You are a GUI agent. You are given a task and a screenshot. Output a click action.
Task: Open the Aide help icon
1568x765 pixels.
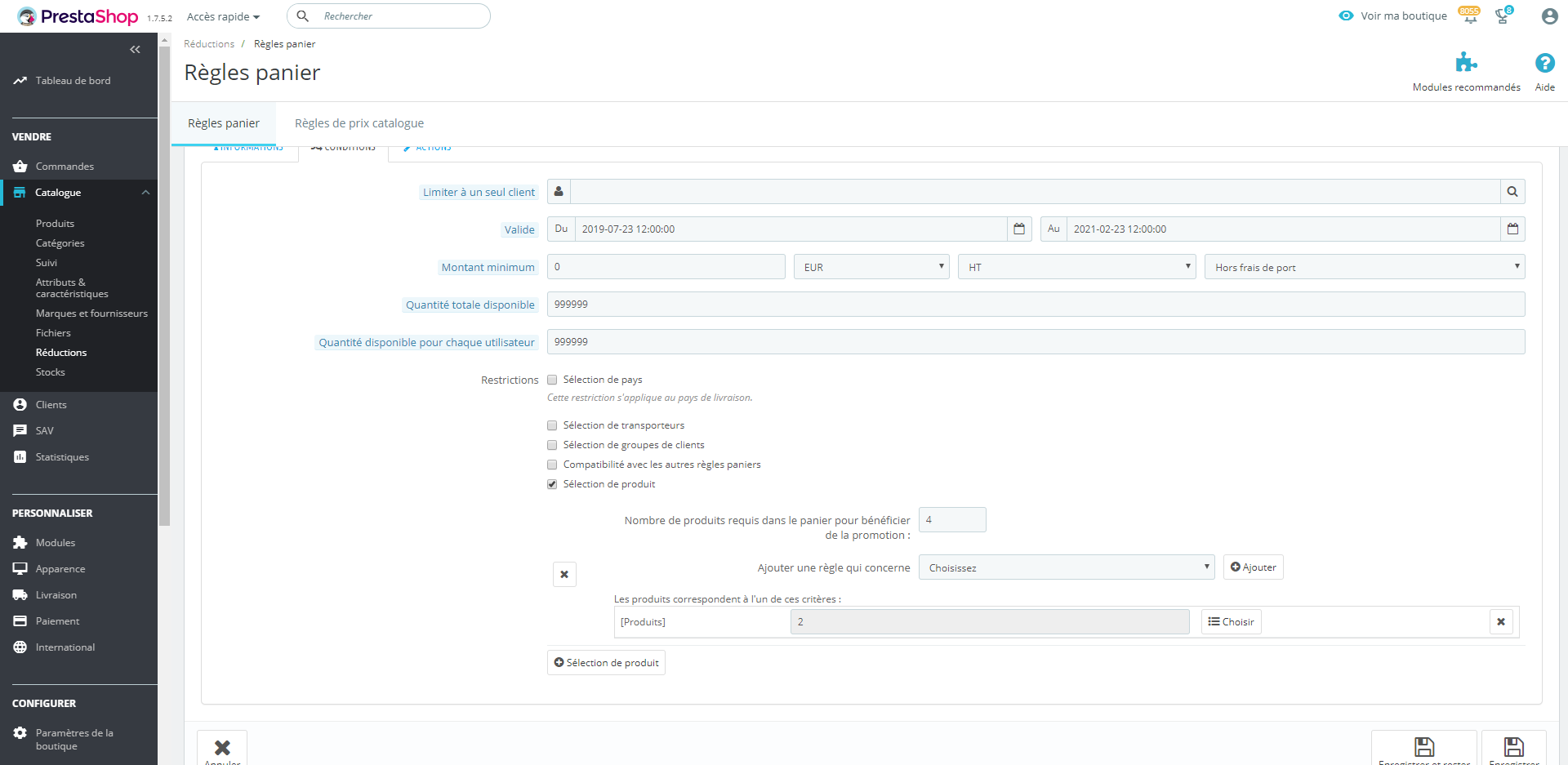1544,63
